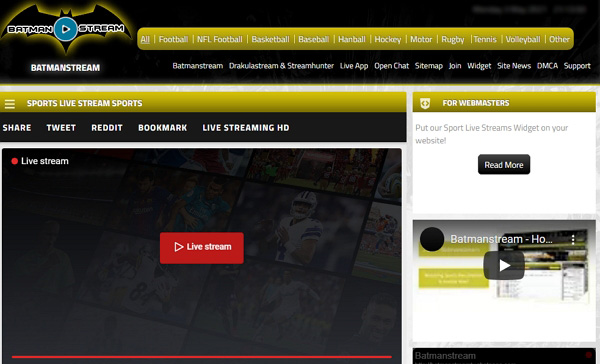Open the Widget link

coord(479,66)
